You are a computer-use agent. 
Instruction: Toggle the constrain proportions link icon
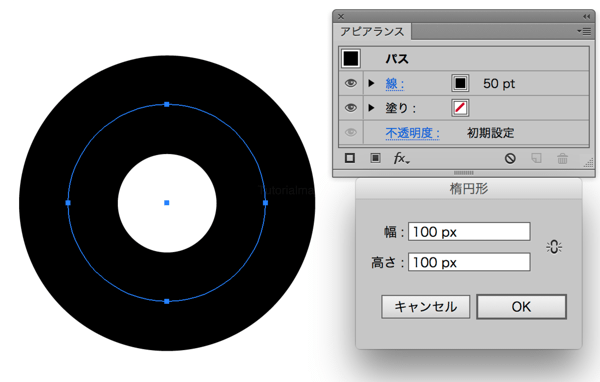click(x=554, y=247)
